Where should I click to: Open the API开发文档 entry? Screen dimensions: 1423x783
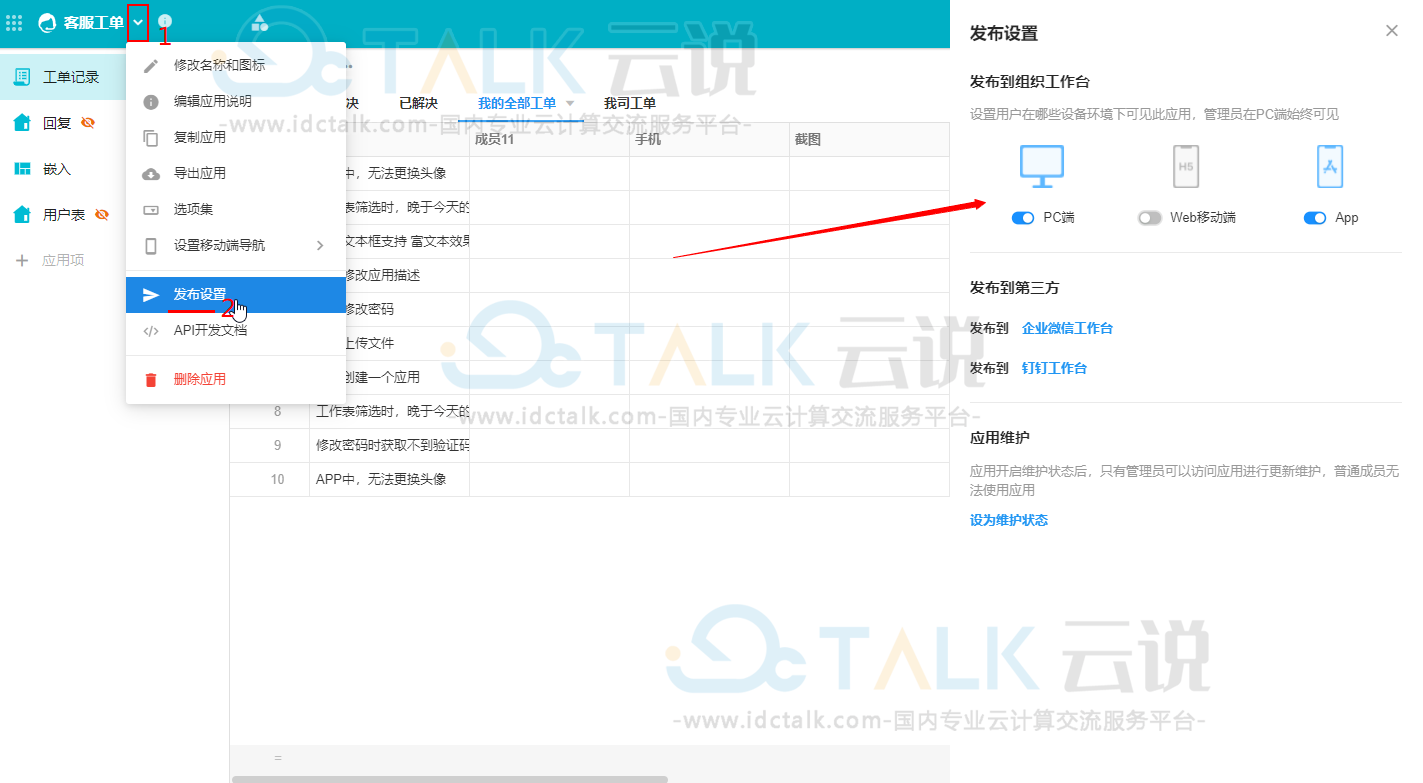click(x=236, y=330)
